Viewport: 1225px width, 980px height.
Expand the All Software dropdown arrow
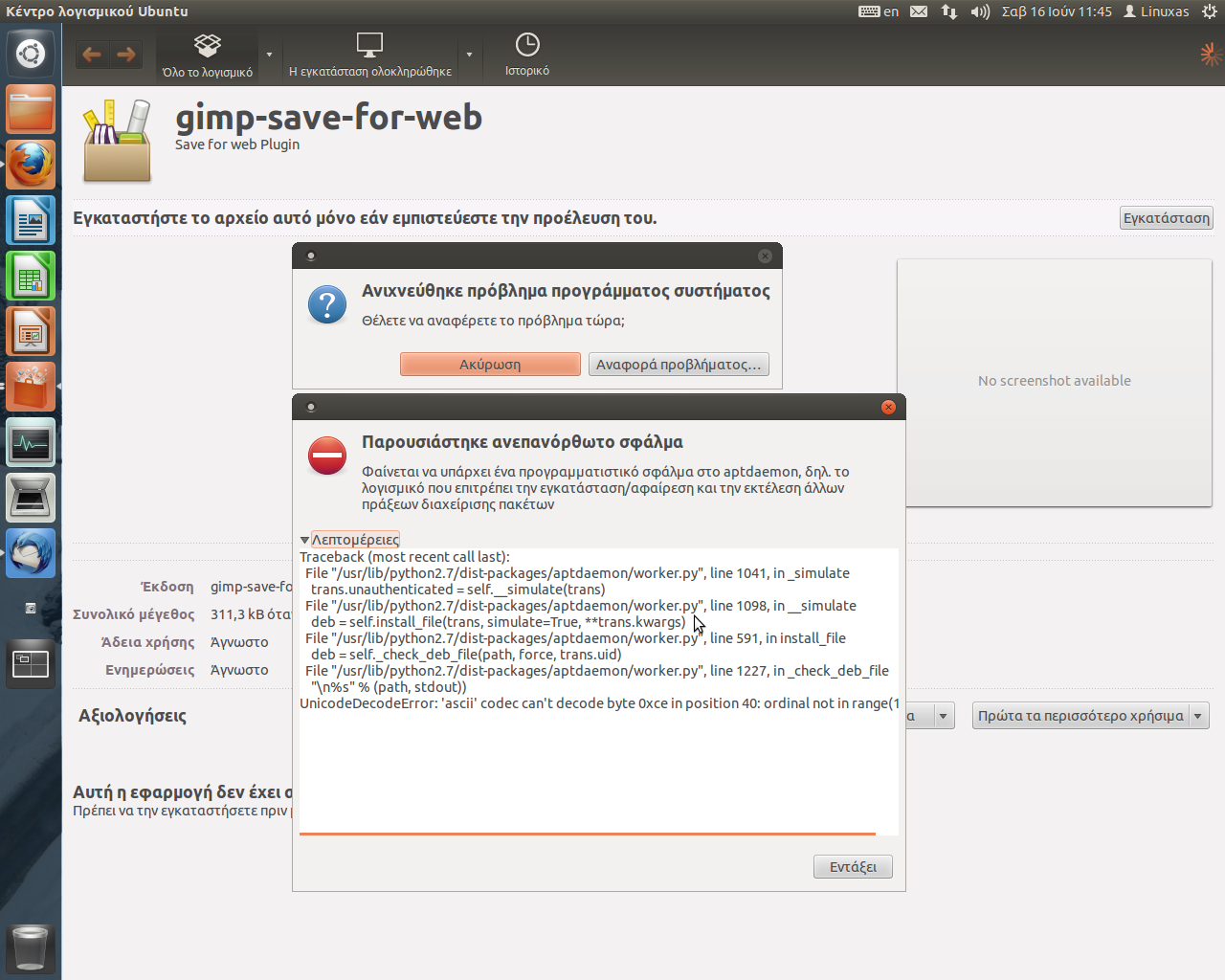click(269, 55)
